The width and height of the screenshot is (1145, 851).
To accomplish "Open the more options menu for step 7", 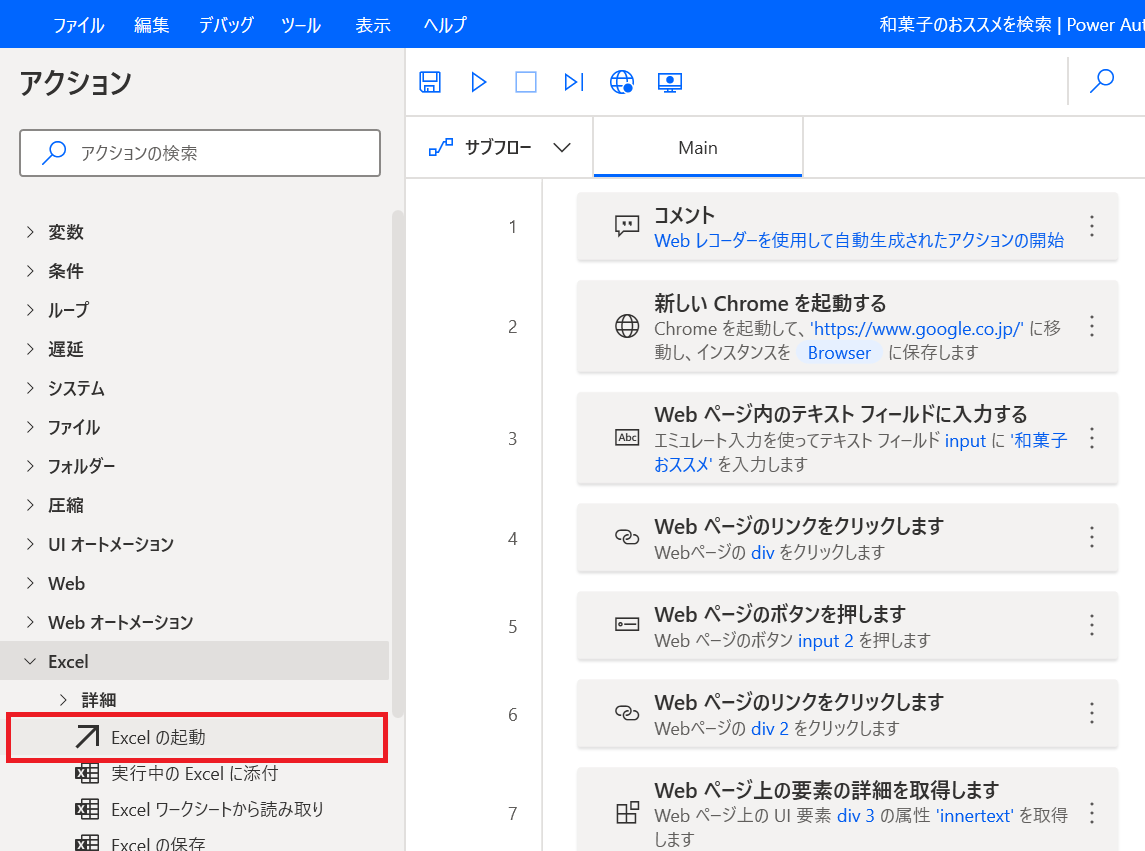I will (x=1092, y=812).
